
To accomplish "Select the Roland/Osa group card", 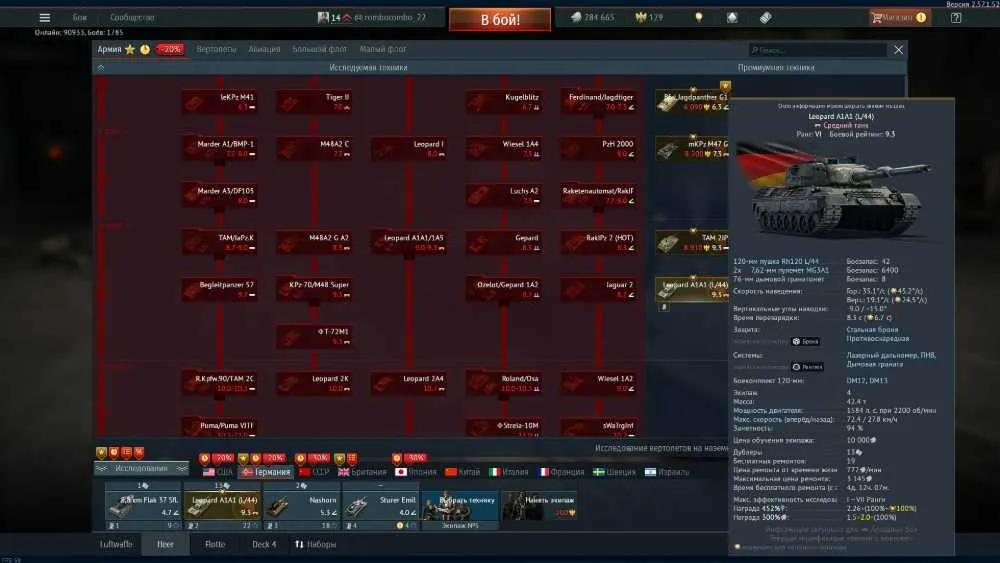I will 504,383.
